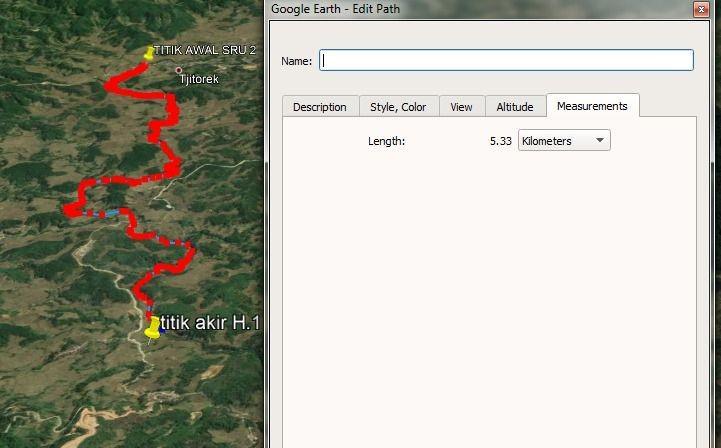Click the Length: label
Viewport: 721px width, 448px height.
386,141
